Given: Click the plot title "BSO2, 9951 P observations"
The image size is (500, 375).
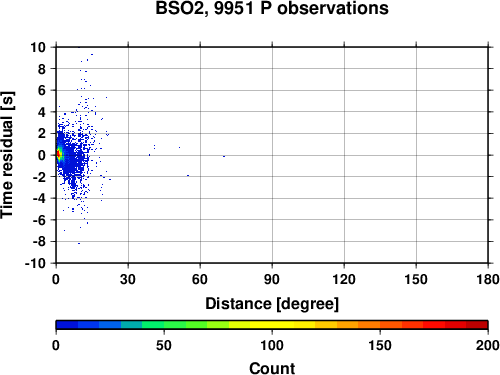Looking at the screenshot, I should 272,8.
